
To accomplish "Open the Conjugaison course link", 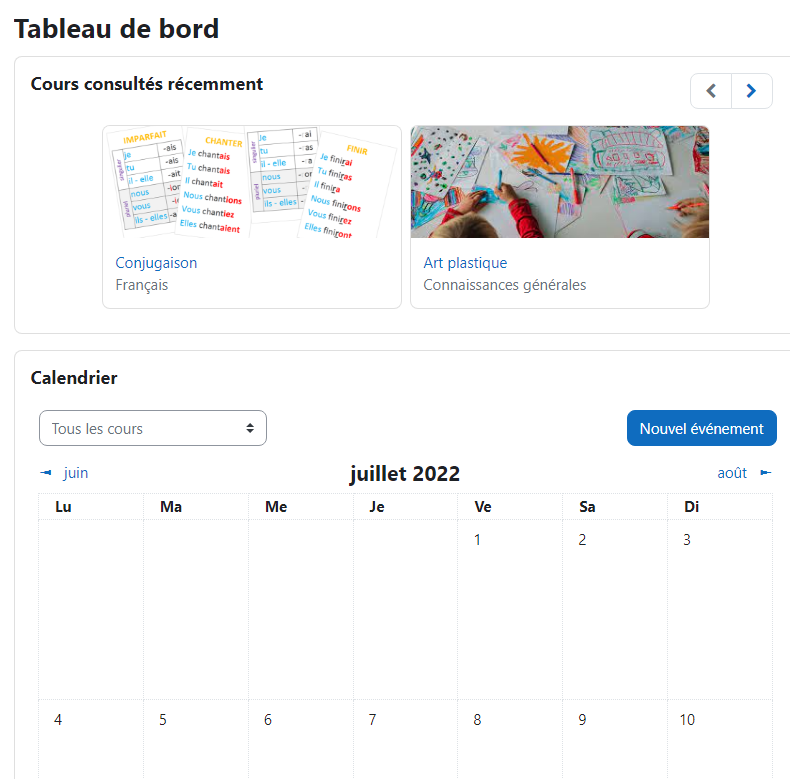I will coord(156,263).
